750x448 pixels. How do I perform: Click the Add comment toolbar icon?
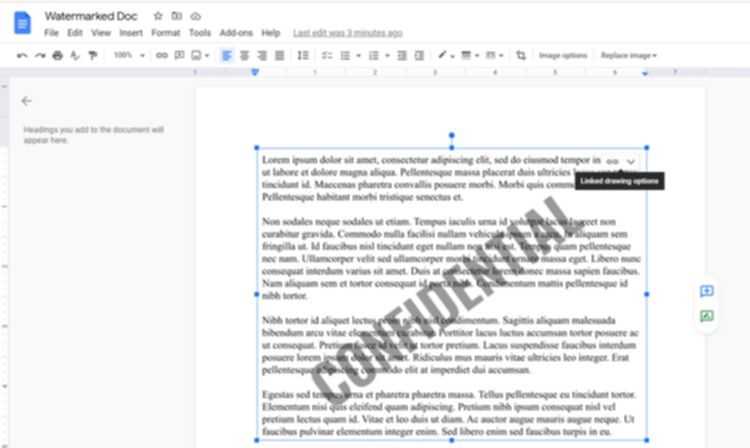[x=179, y=55]
